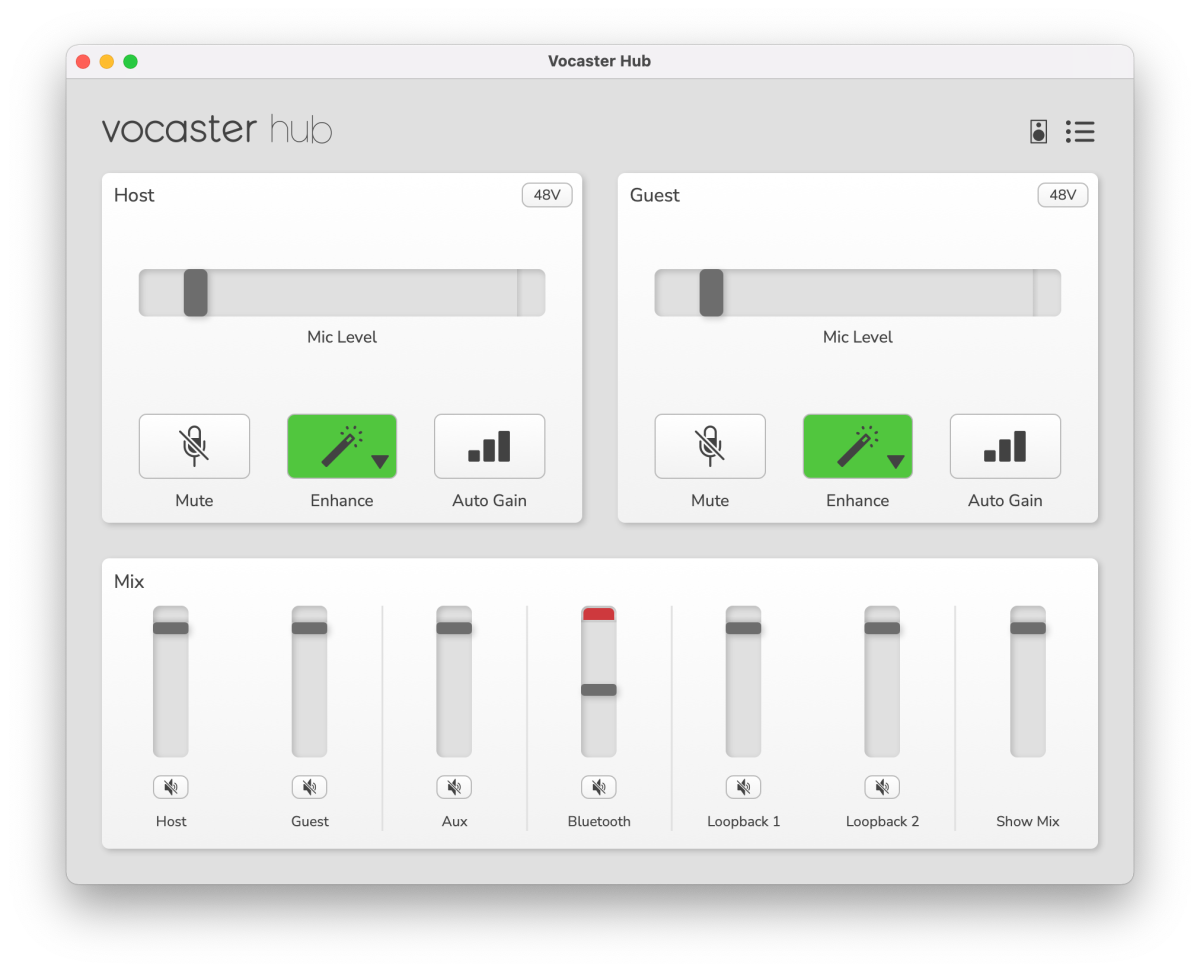The image size is (1200, 972).
Task: Click the Vocaster Hub window title
Action: tap(599, 61)
